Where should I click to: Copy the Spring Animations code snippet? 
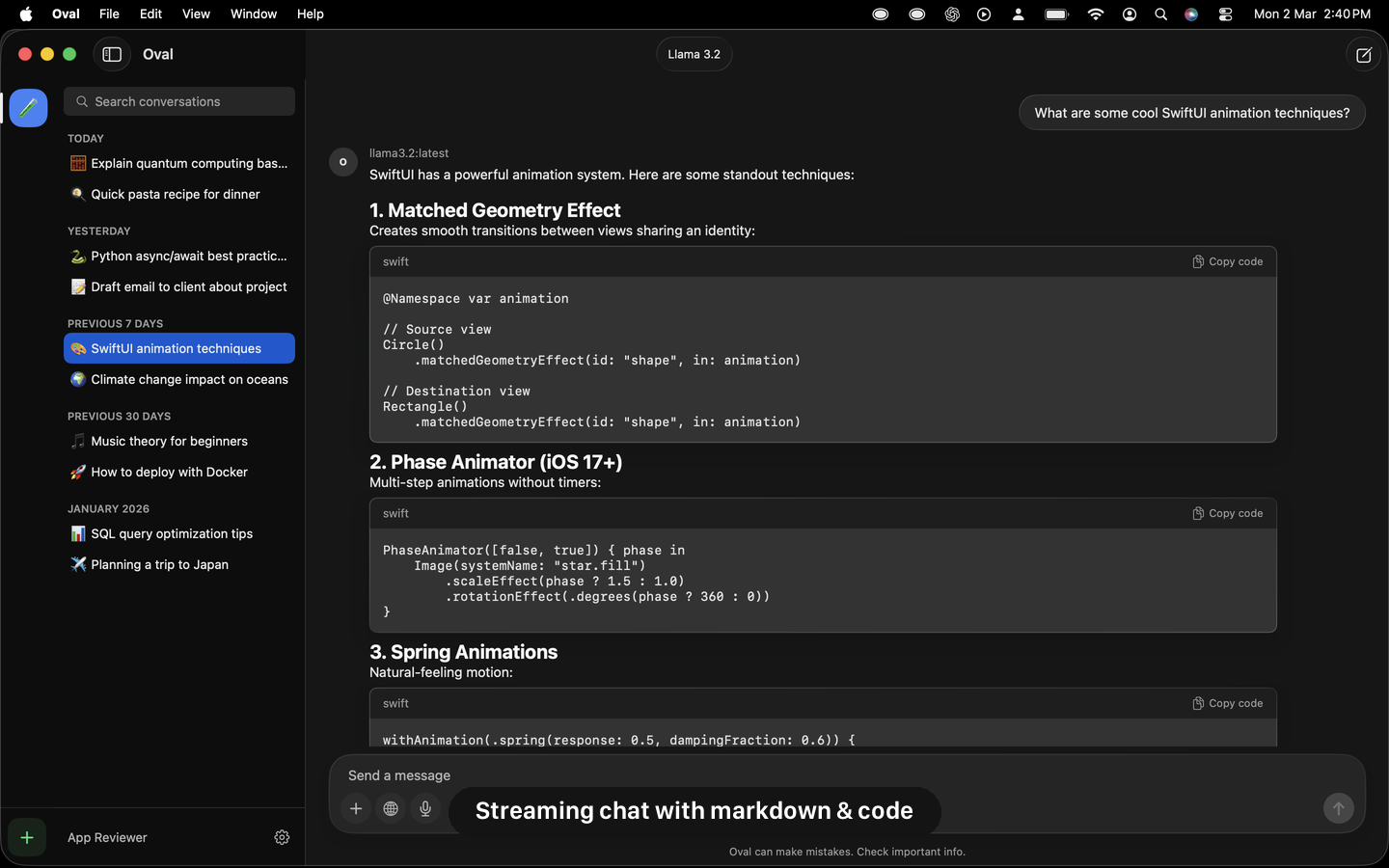(x=1227, y=703)
